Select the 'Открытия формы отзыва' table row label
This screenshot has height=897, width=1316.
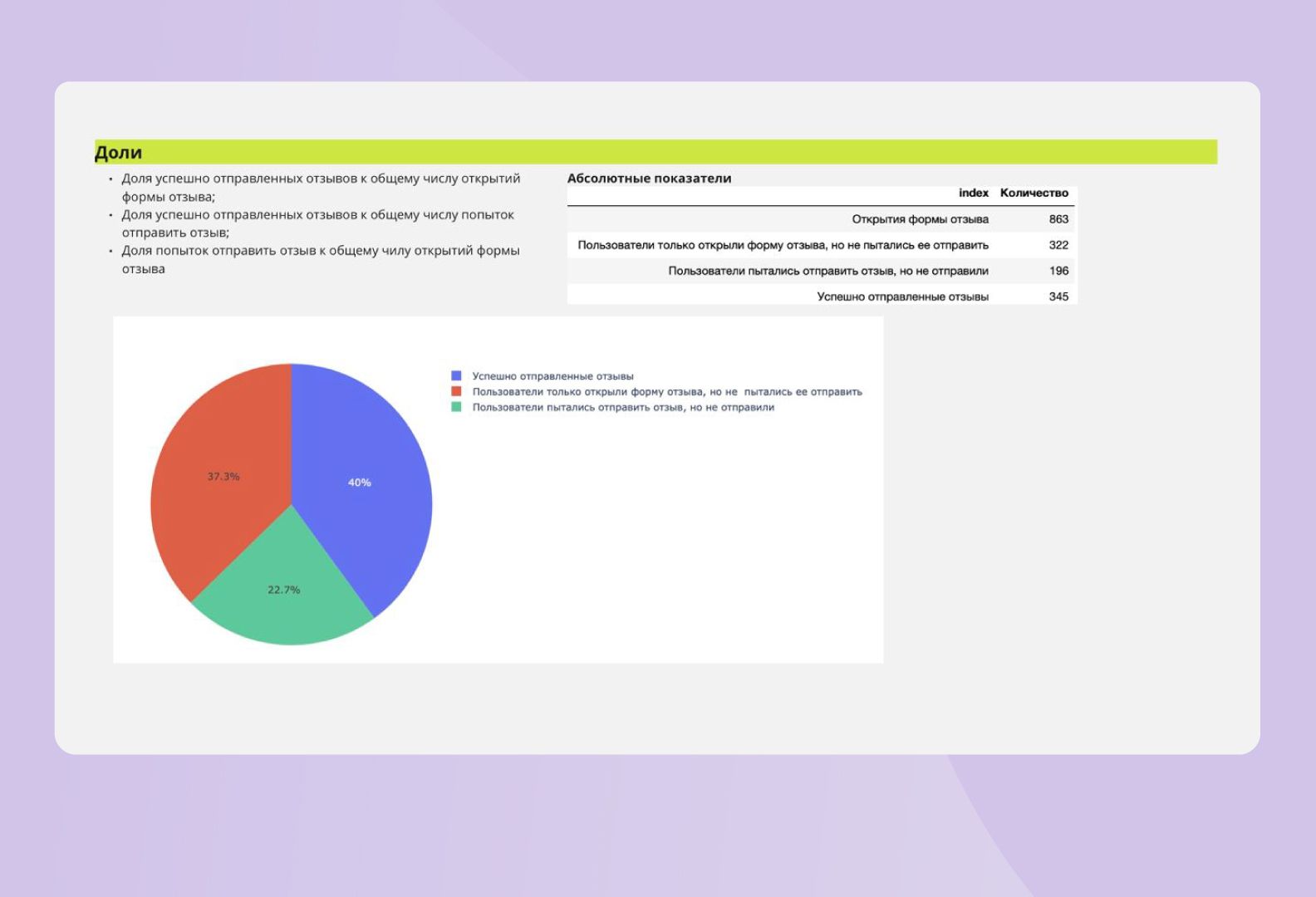[920, 219]
